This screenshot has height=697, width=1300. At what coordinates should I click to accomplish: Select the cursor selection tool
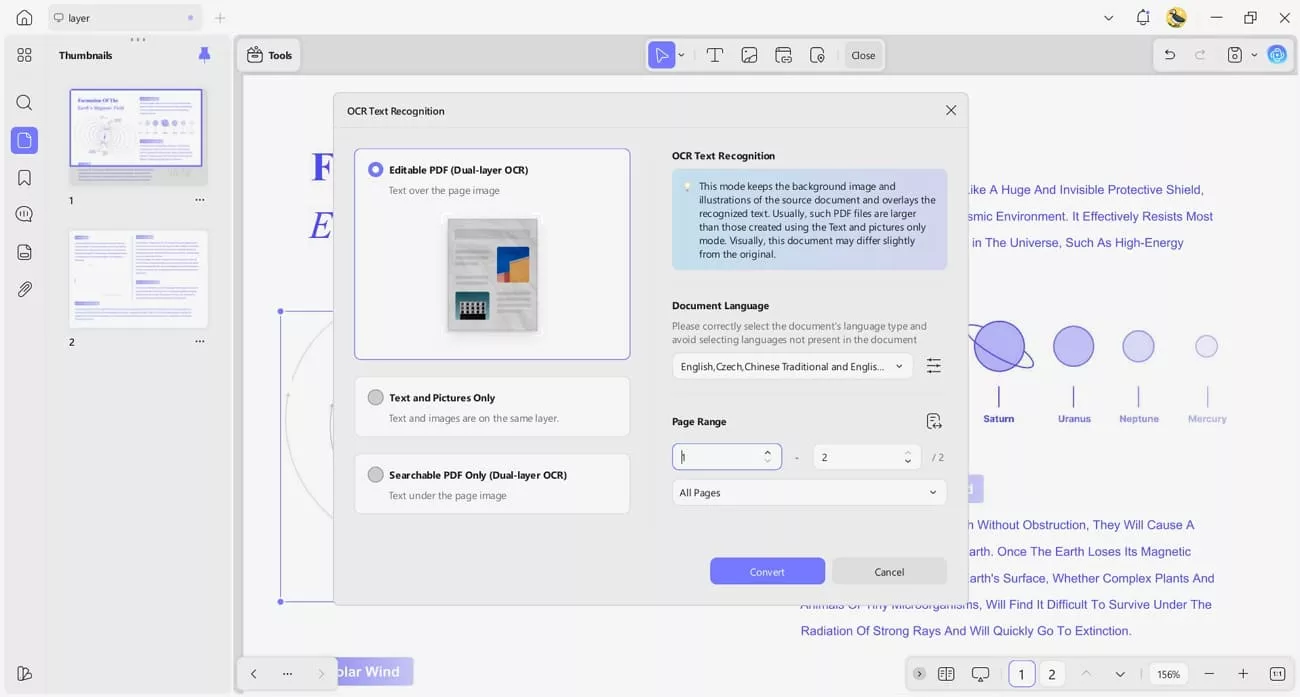(x=661, y=55)
